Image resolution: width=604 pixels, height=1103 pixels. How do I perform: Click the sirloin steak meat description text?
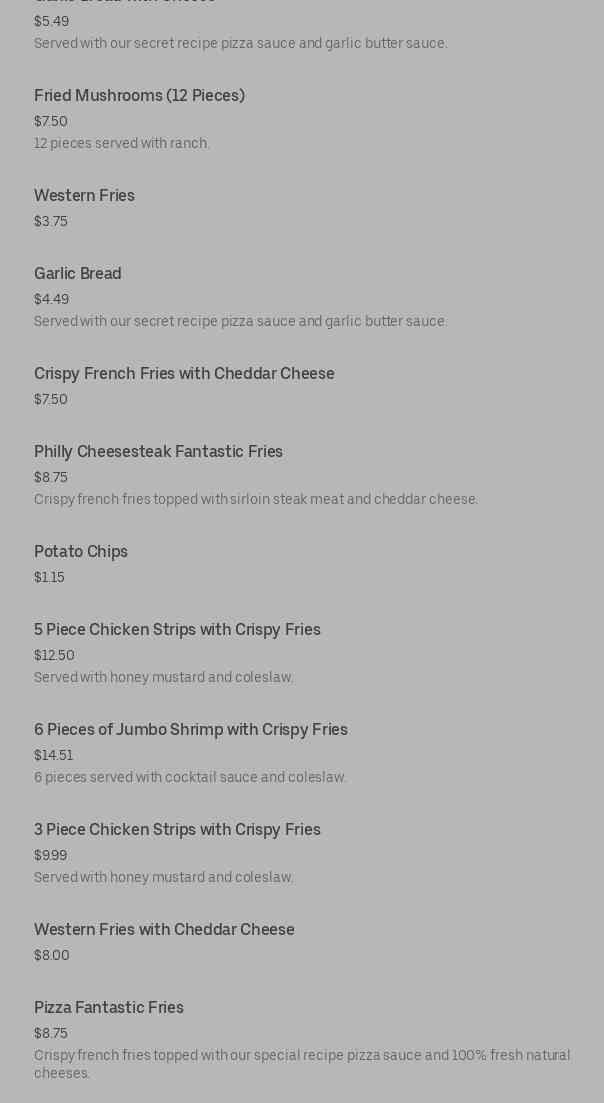[x=256, y=500]
